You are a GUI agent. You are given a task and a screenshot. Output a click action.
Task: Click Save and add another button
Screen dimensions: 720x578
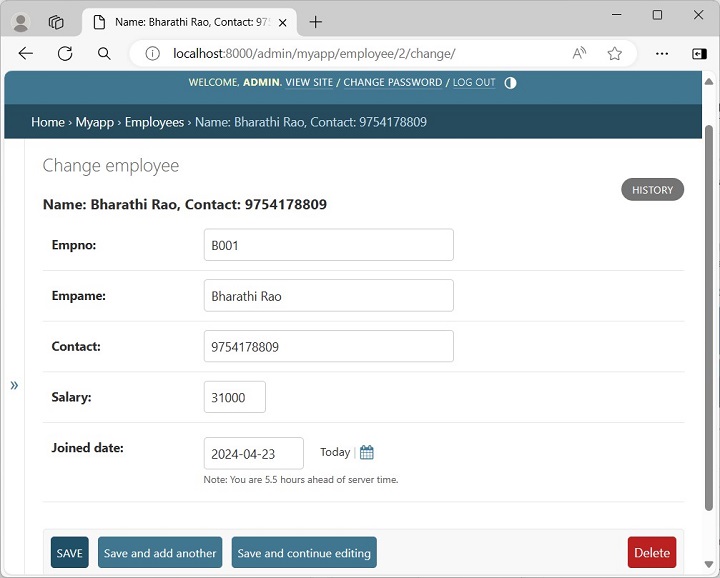coord(160,553)
